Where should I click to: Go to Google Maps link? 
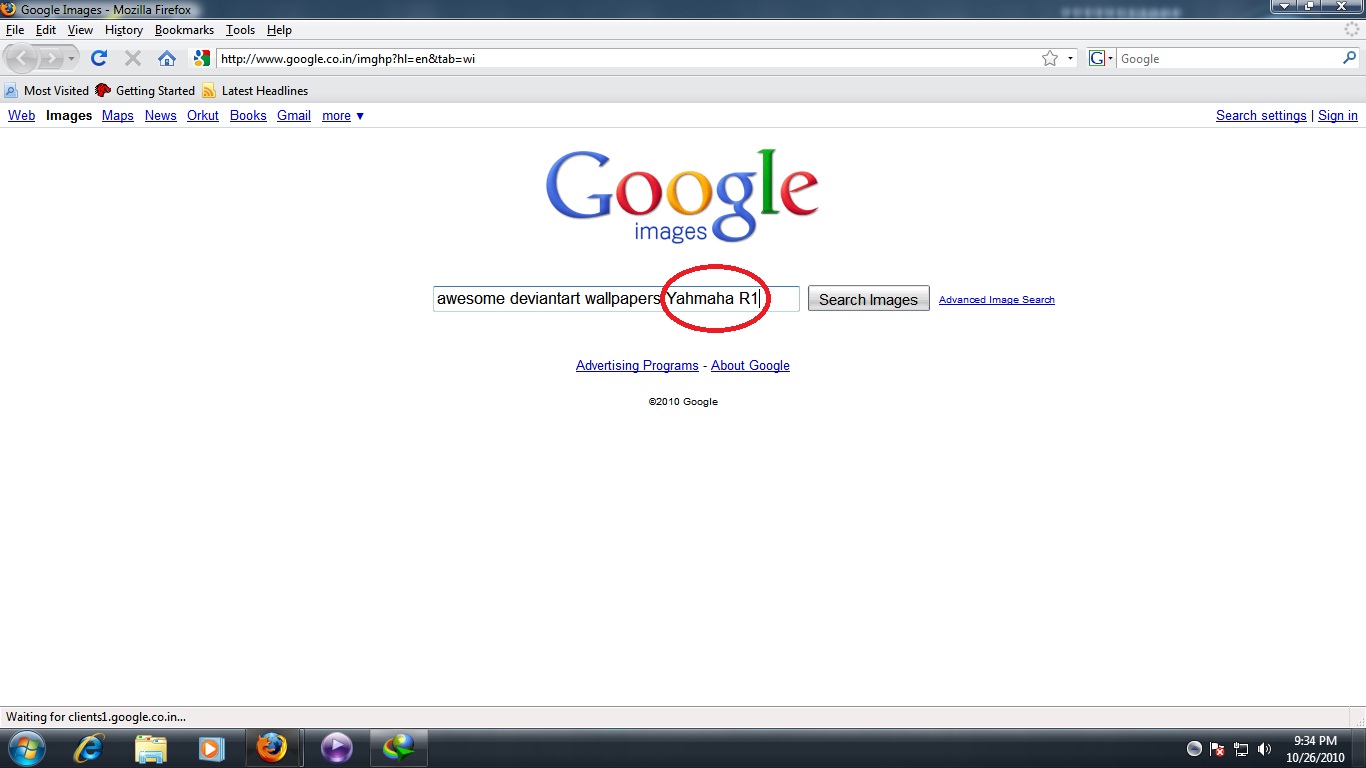coord(117,116)
